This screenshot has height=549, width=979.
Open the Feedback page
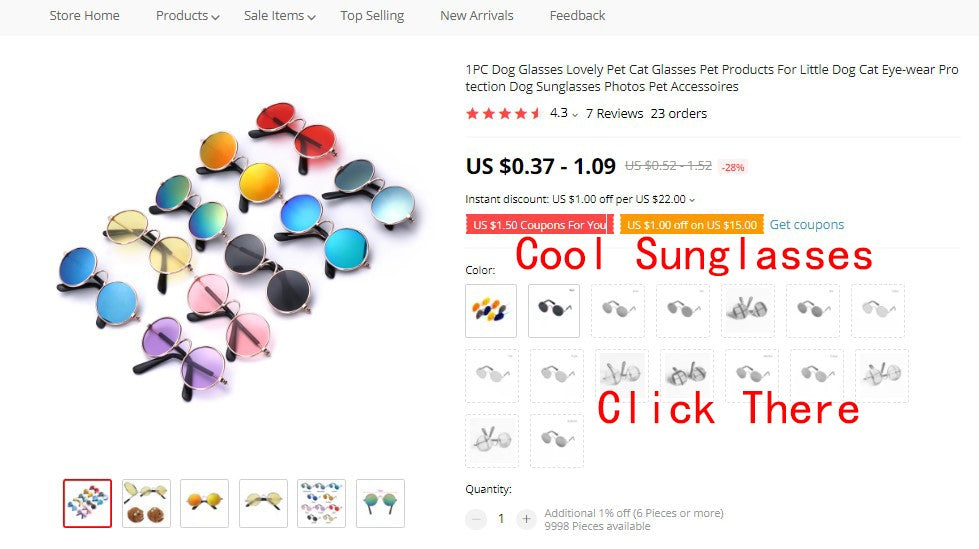(x=577, y=16)
